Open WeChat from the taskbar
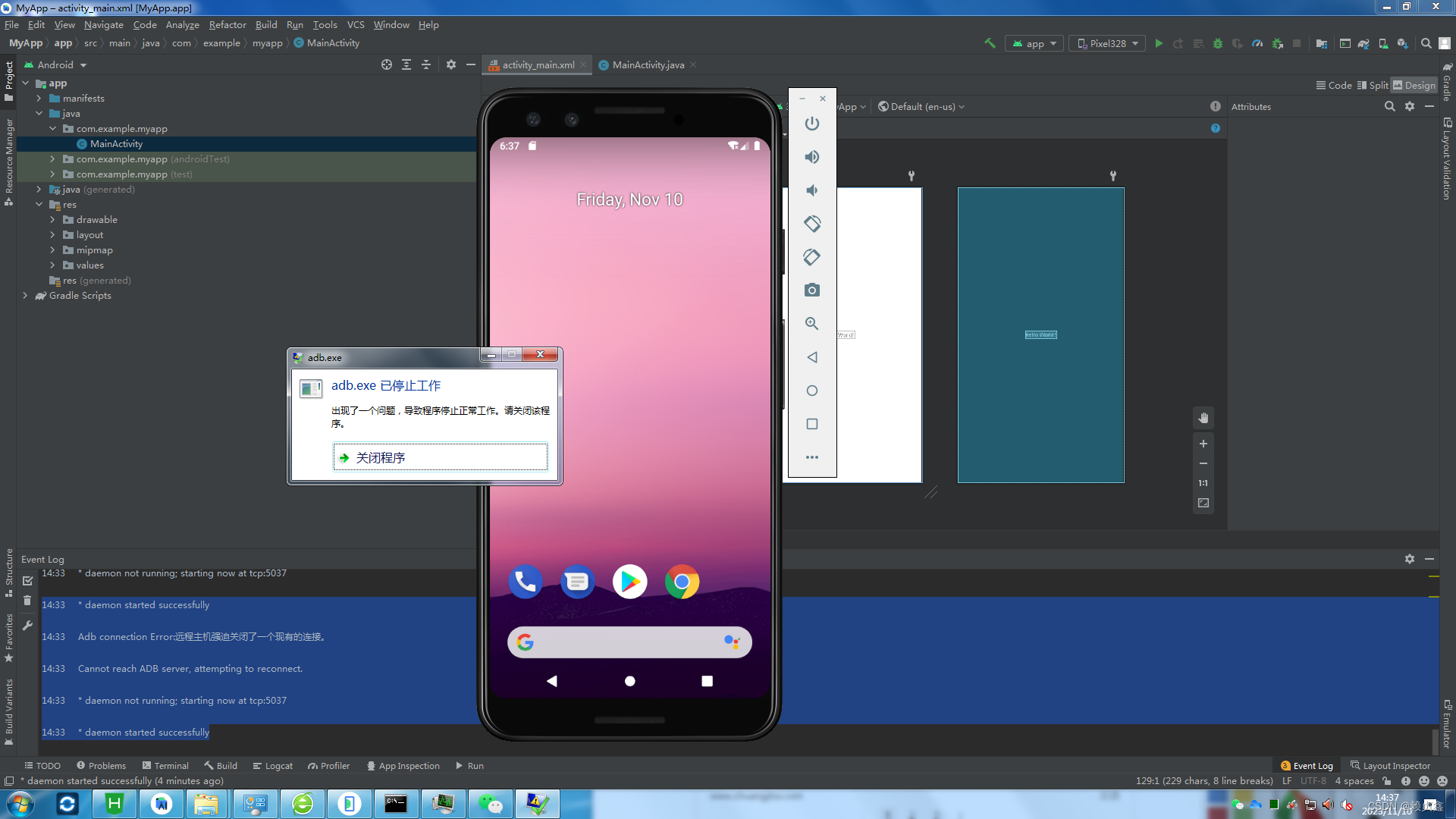This screenshot has width=1456, height=819. 490,804
